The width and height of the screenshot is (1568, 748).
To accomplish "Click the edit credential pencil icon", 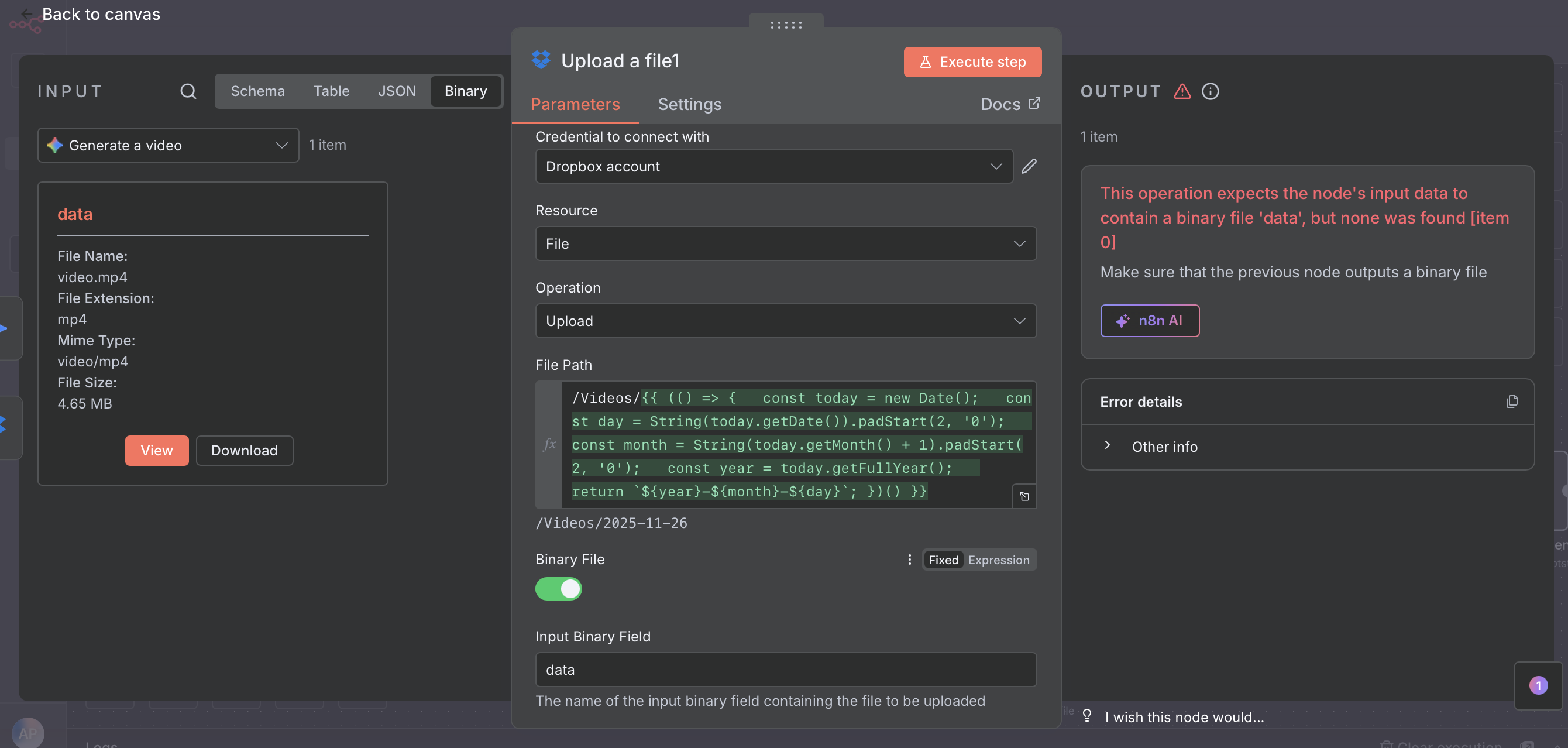I will point(1029,166).
